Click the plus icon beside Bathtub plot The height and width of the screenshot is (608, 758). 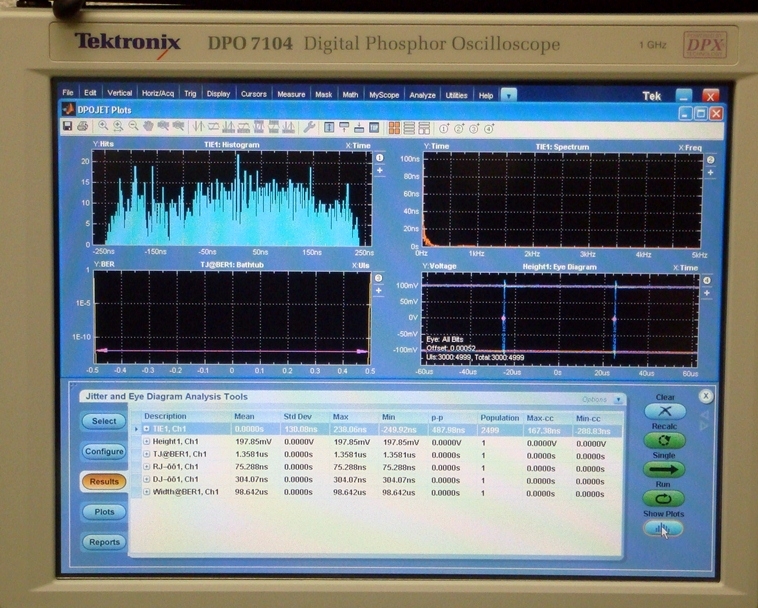click(x=379, y=290)
